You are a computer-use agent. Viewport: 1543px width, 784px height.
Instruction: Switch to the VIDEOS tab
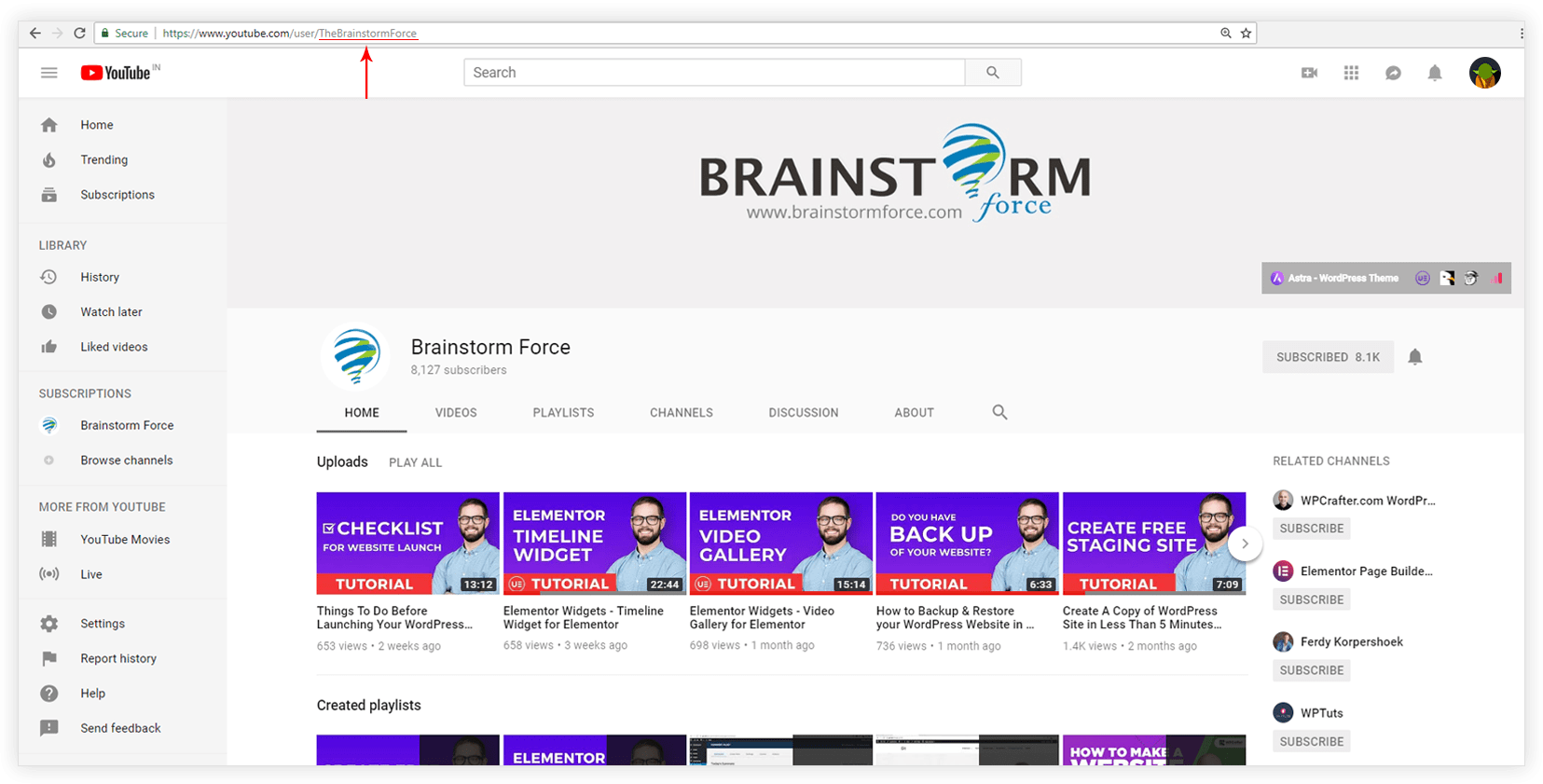[456, 413]
